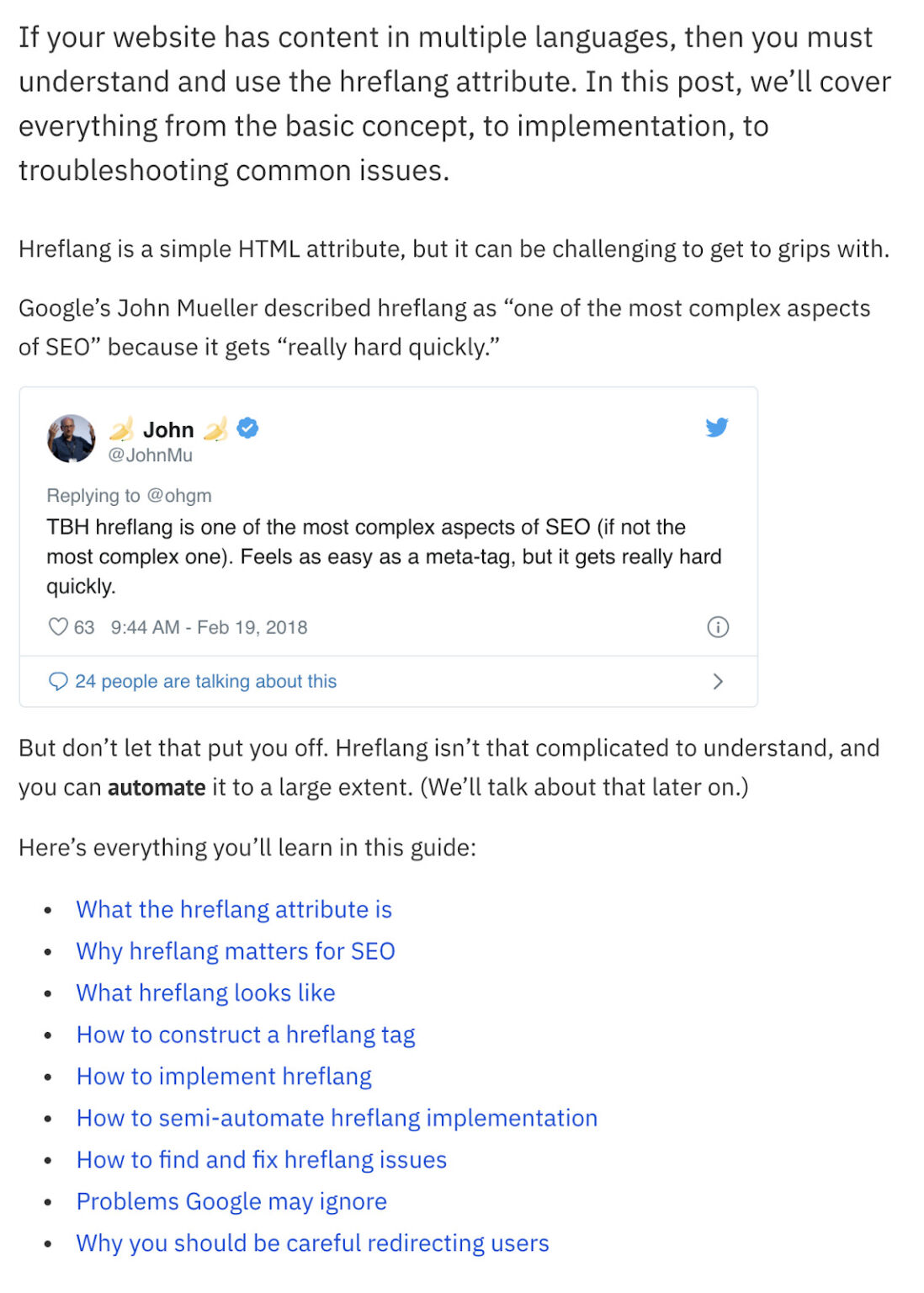This screenshot has width=924, height=1293.
Task: Open "What hreflang looks like"
Action: tap(205, 992)
